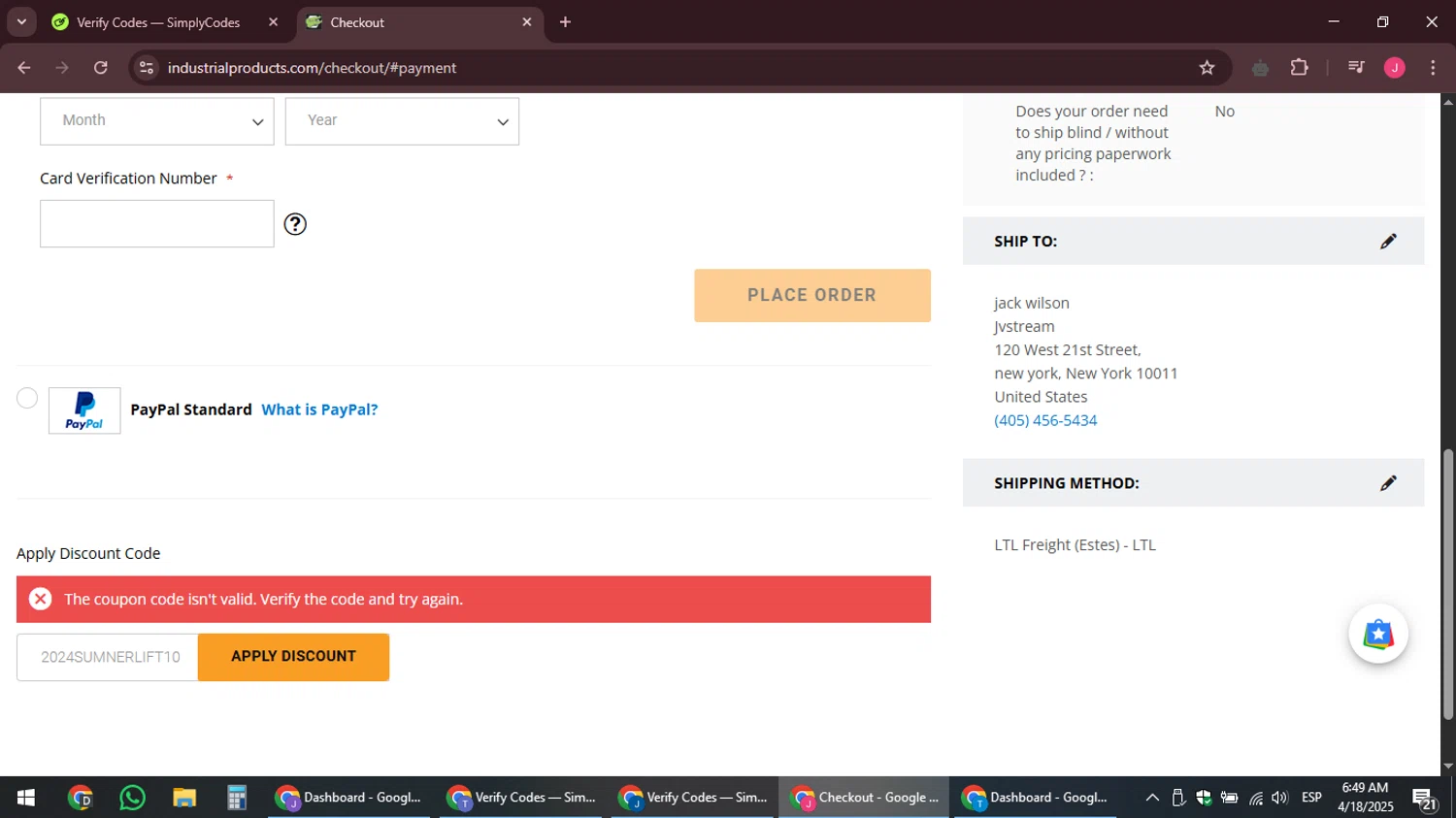
Task: Open the last Dashboard Google Chrome taskbar window
Action: click(1035, 798)
